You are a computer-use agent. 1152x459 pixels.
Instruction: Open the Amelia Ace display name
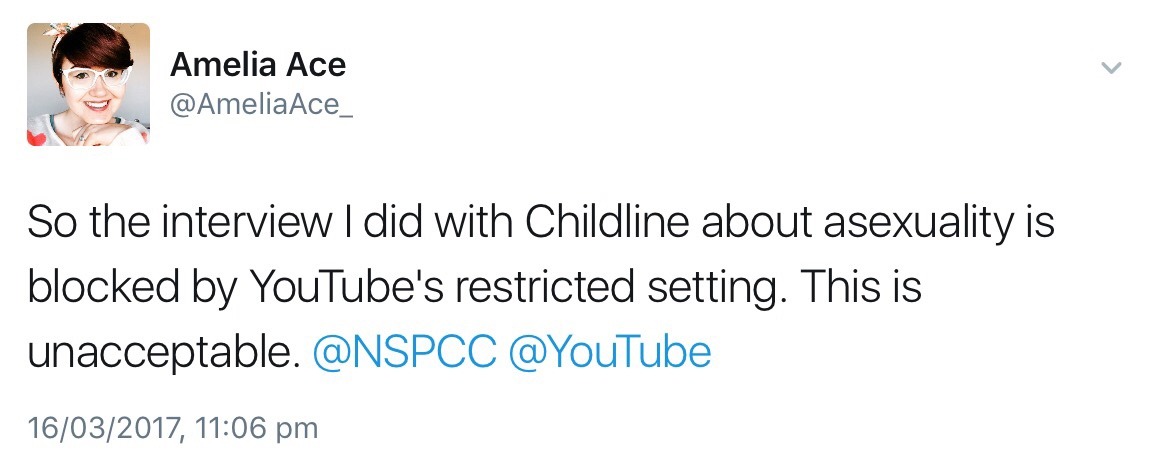point(258,65)
